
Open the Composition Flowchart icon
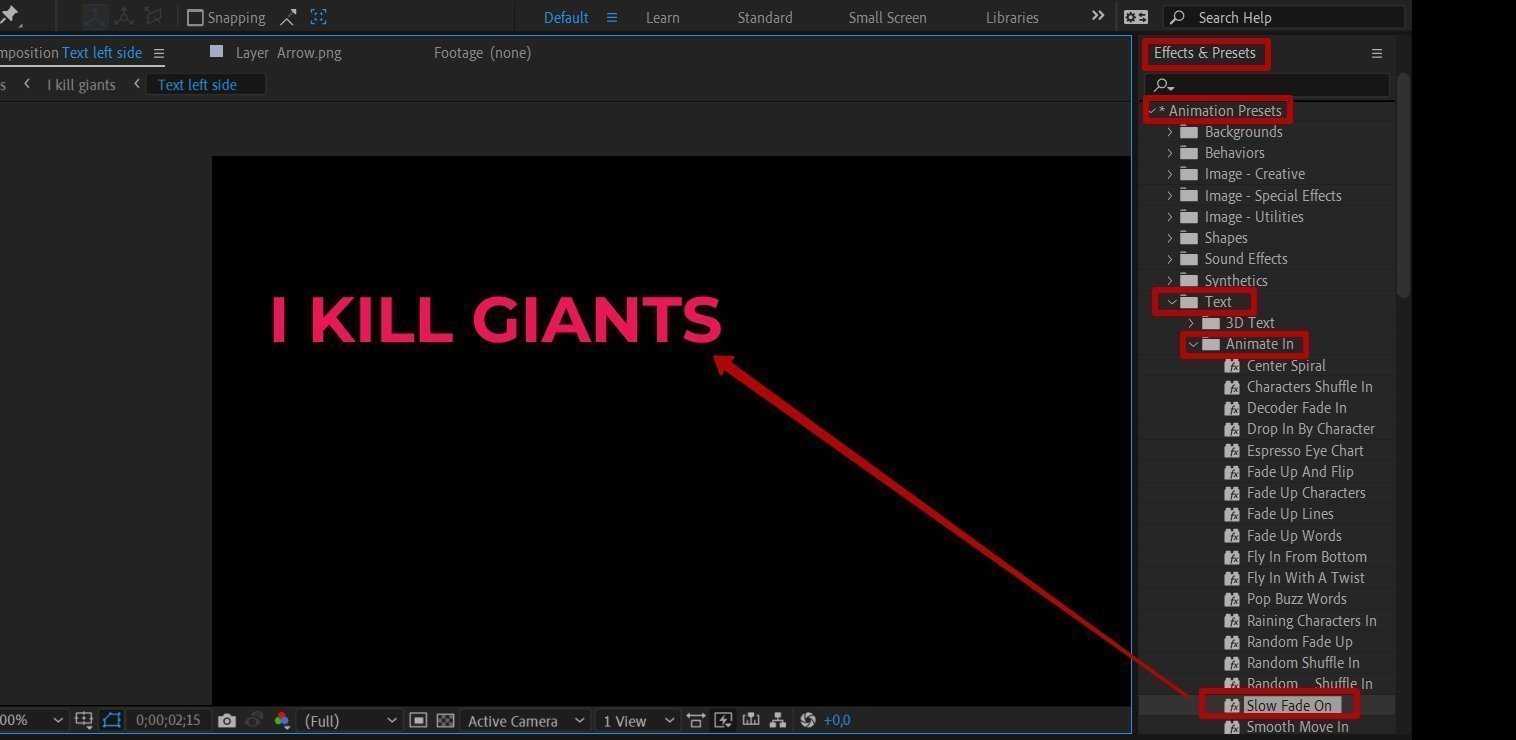(x=778, y=720)
